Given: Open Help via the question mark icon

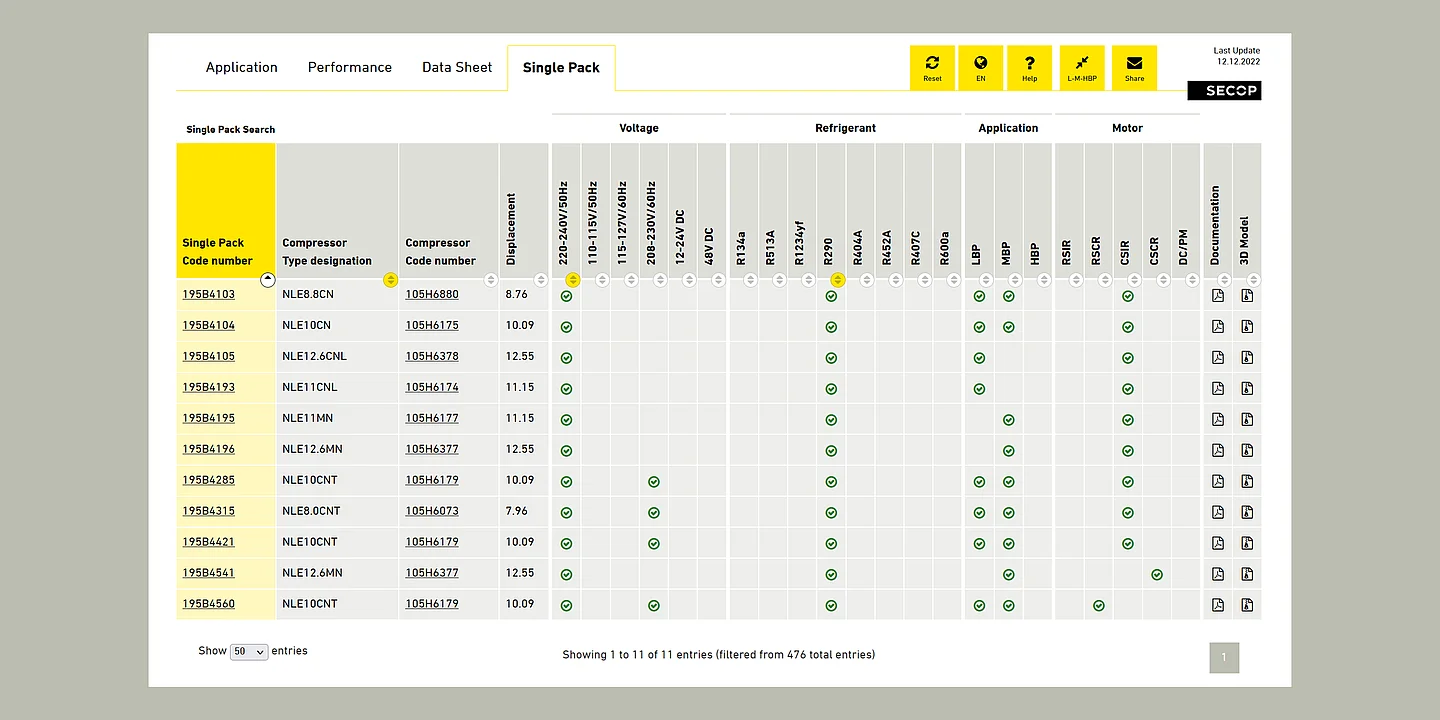Looking at the screenshot, I should point(1029,67).
